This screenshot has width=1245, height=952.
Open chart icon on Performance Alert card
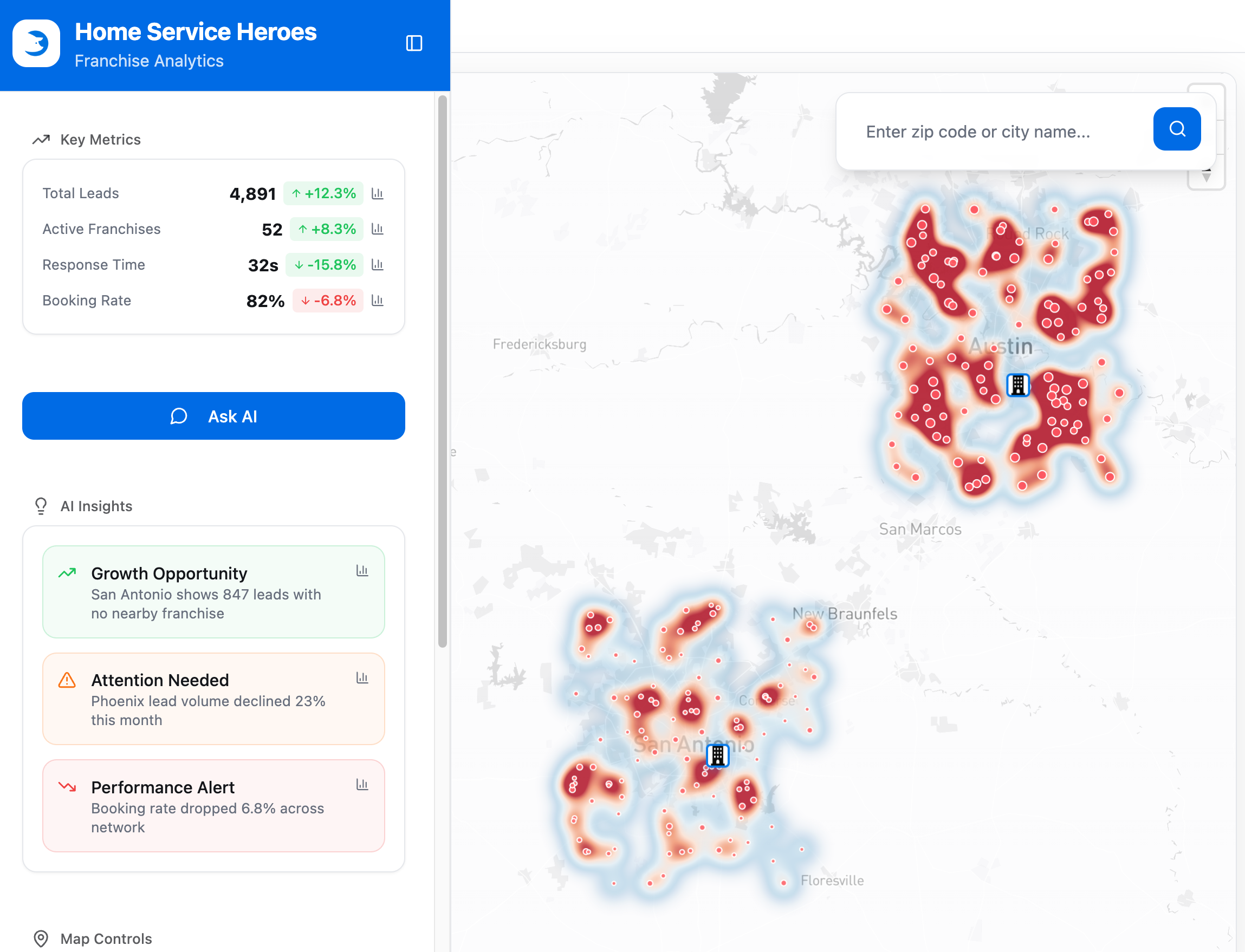pos(362,785)
